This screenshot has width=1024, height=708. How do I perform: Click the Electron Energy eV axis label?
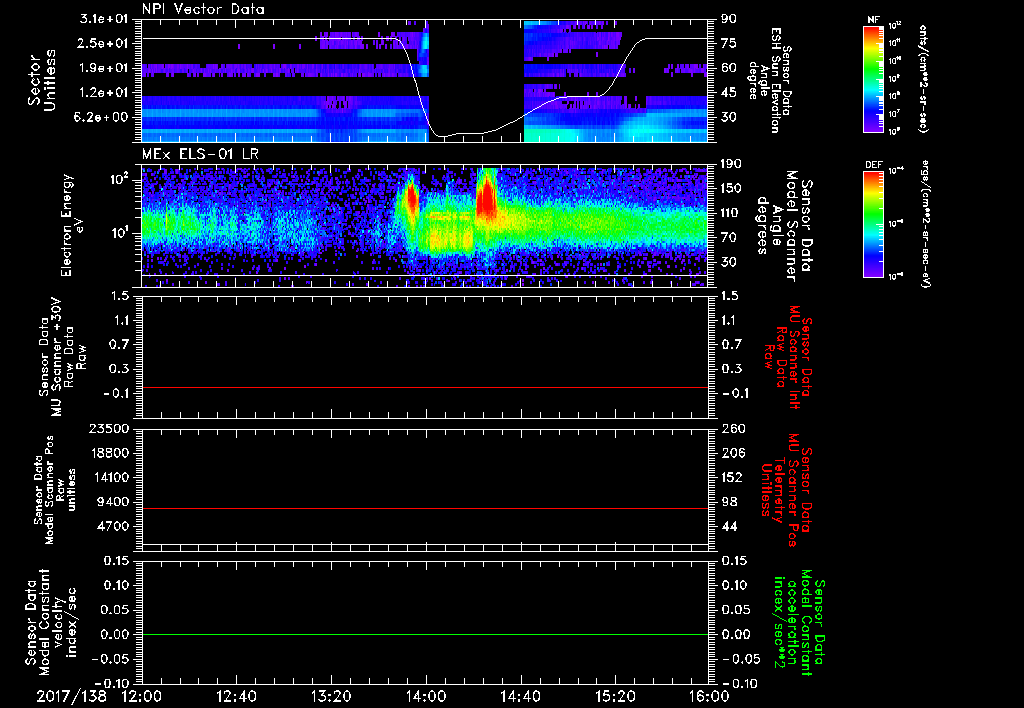[x=75, y=225]
